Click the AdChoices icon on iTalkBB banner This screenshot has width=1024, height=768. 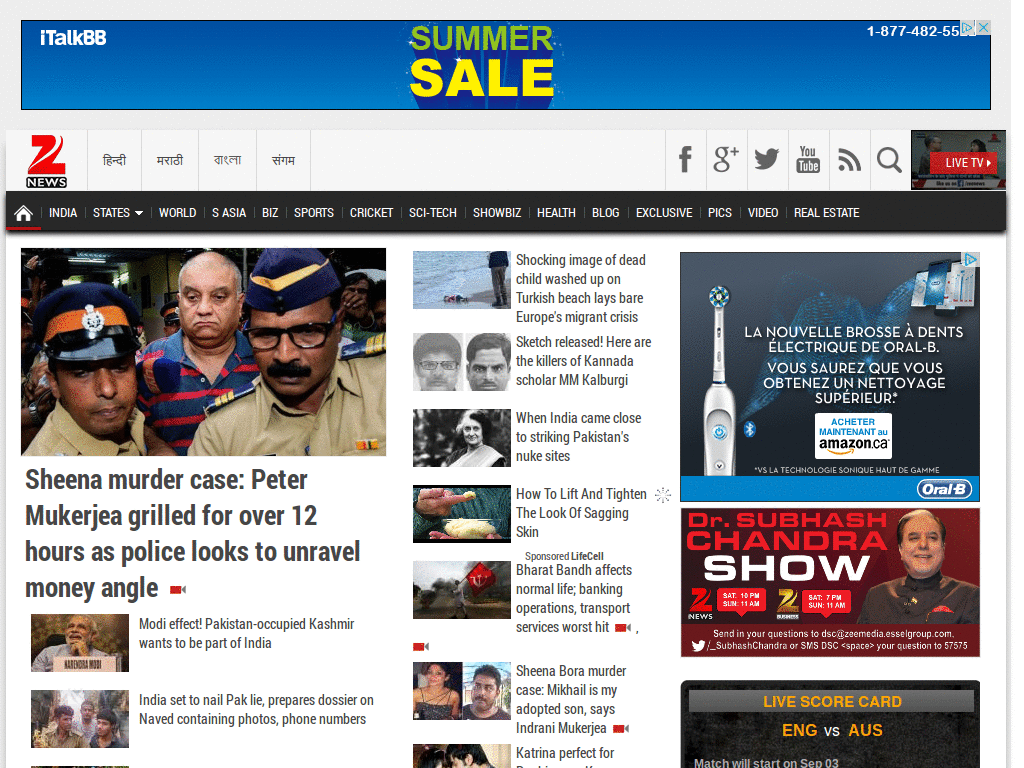[968, 27]
